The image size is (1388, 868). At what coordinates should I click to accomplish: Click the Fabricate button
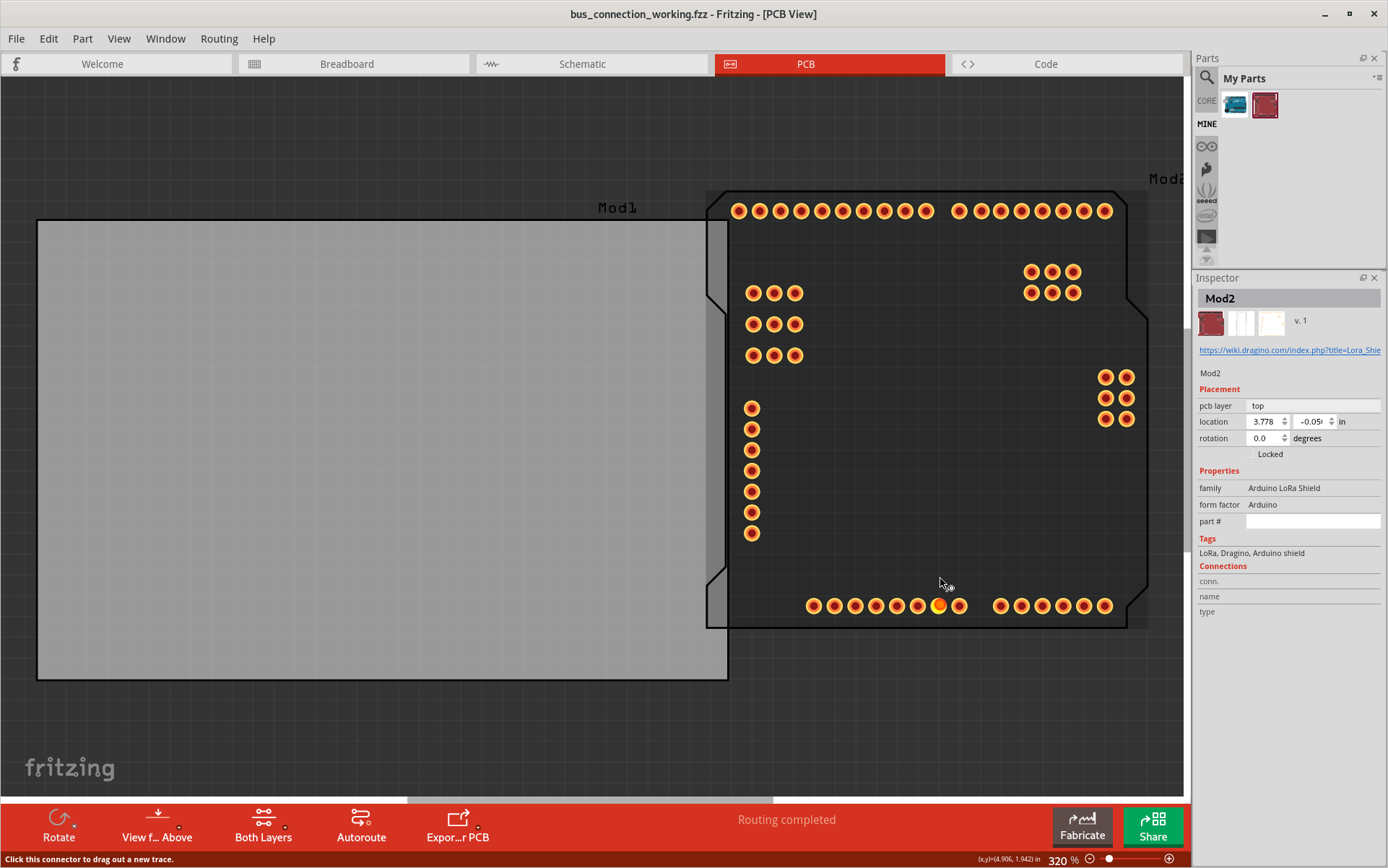pos(1082,826)
